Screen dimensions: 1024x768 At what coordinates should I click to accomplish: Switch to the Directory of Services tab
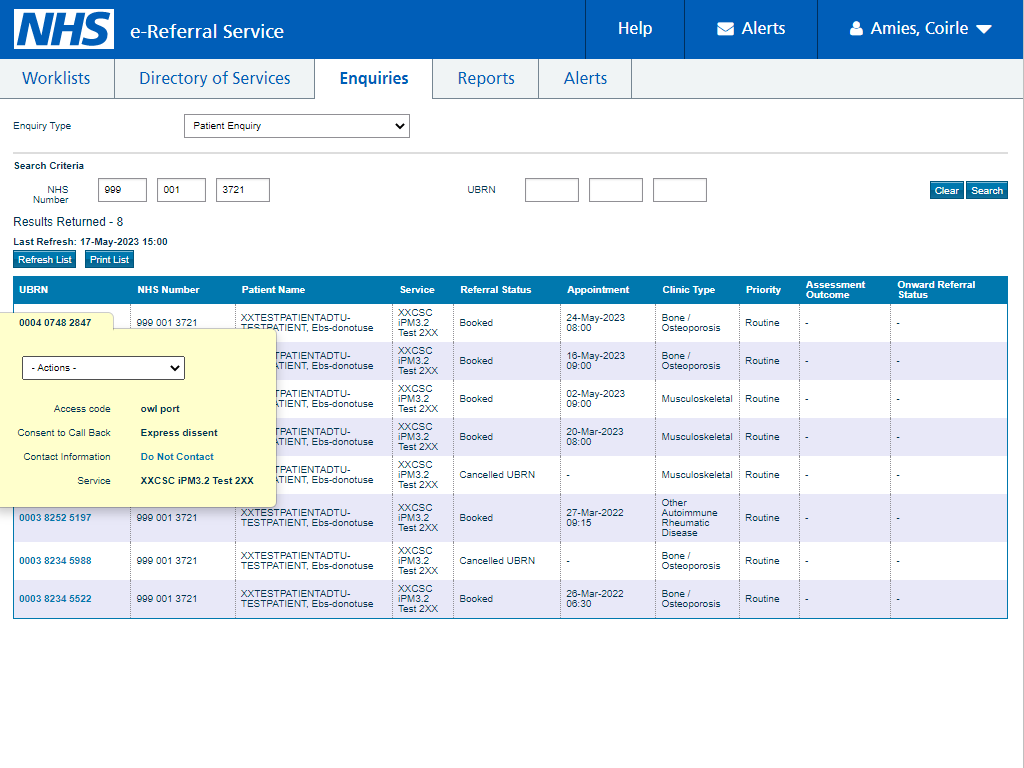(215, 78)
